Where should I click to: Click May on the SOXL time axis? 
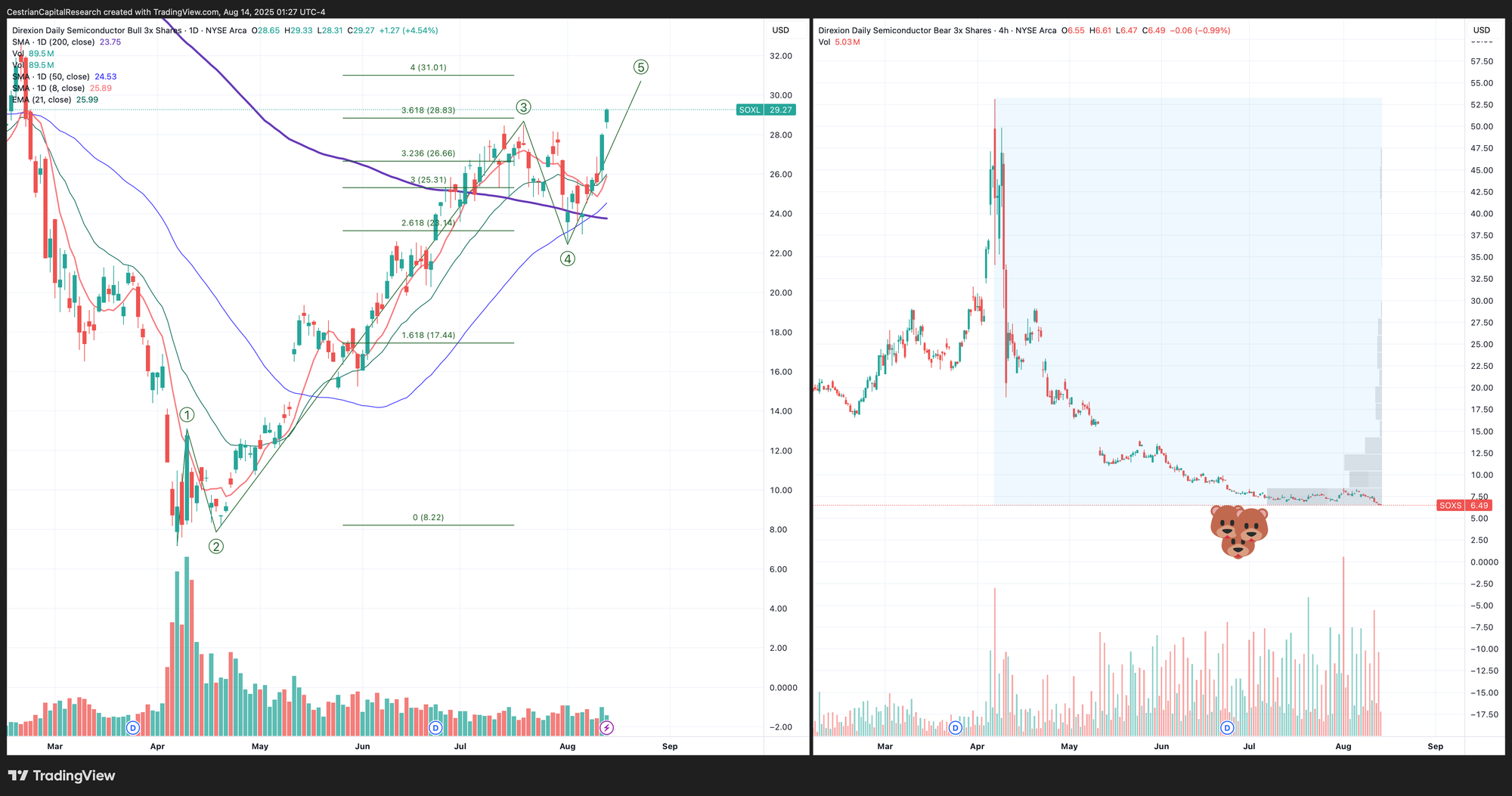[x=260, y=746]
